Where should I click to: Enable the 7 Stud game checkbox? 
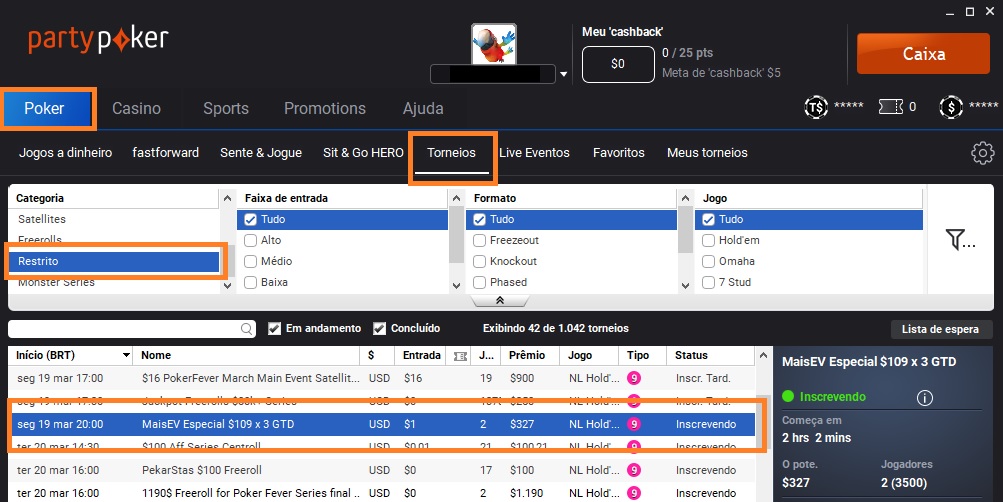pos(708,282)
